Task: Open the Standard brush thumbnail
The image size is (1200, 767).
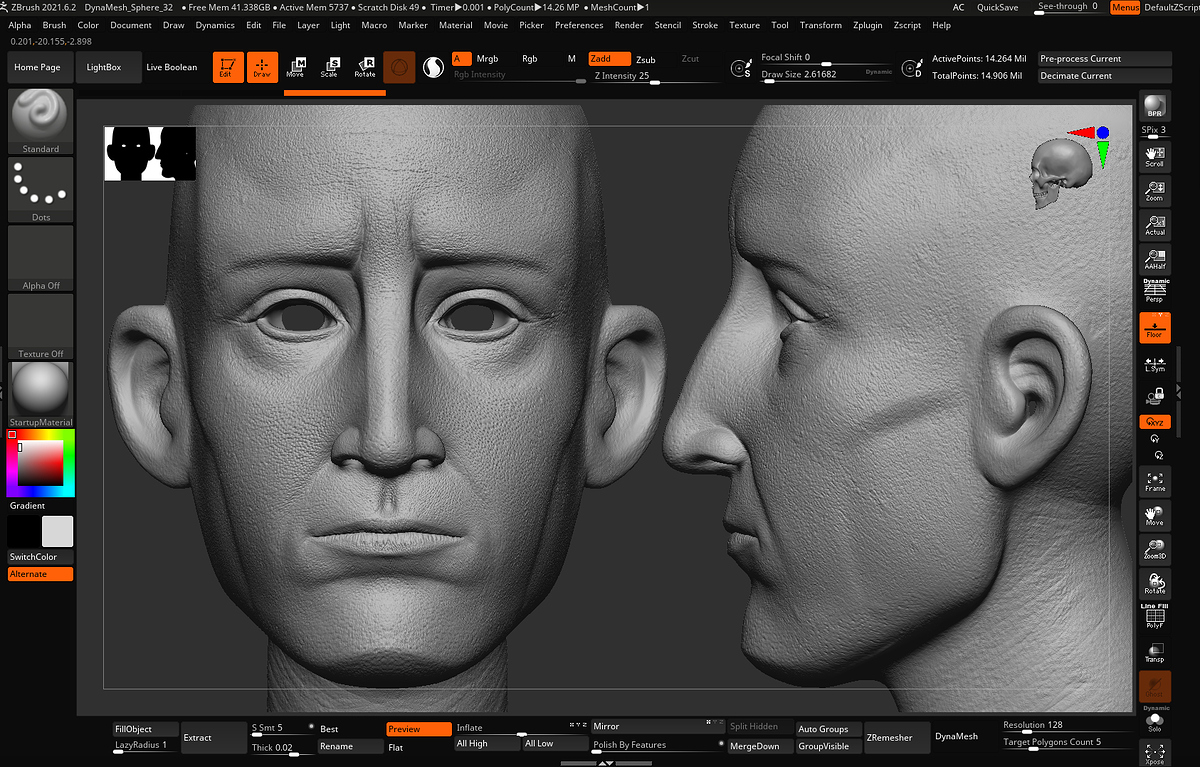Action: pyautogui.click(x=41, y=121)
